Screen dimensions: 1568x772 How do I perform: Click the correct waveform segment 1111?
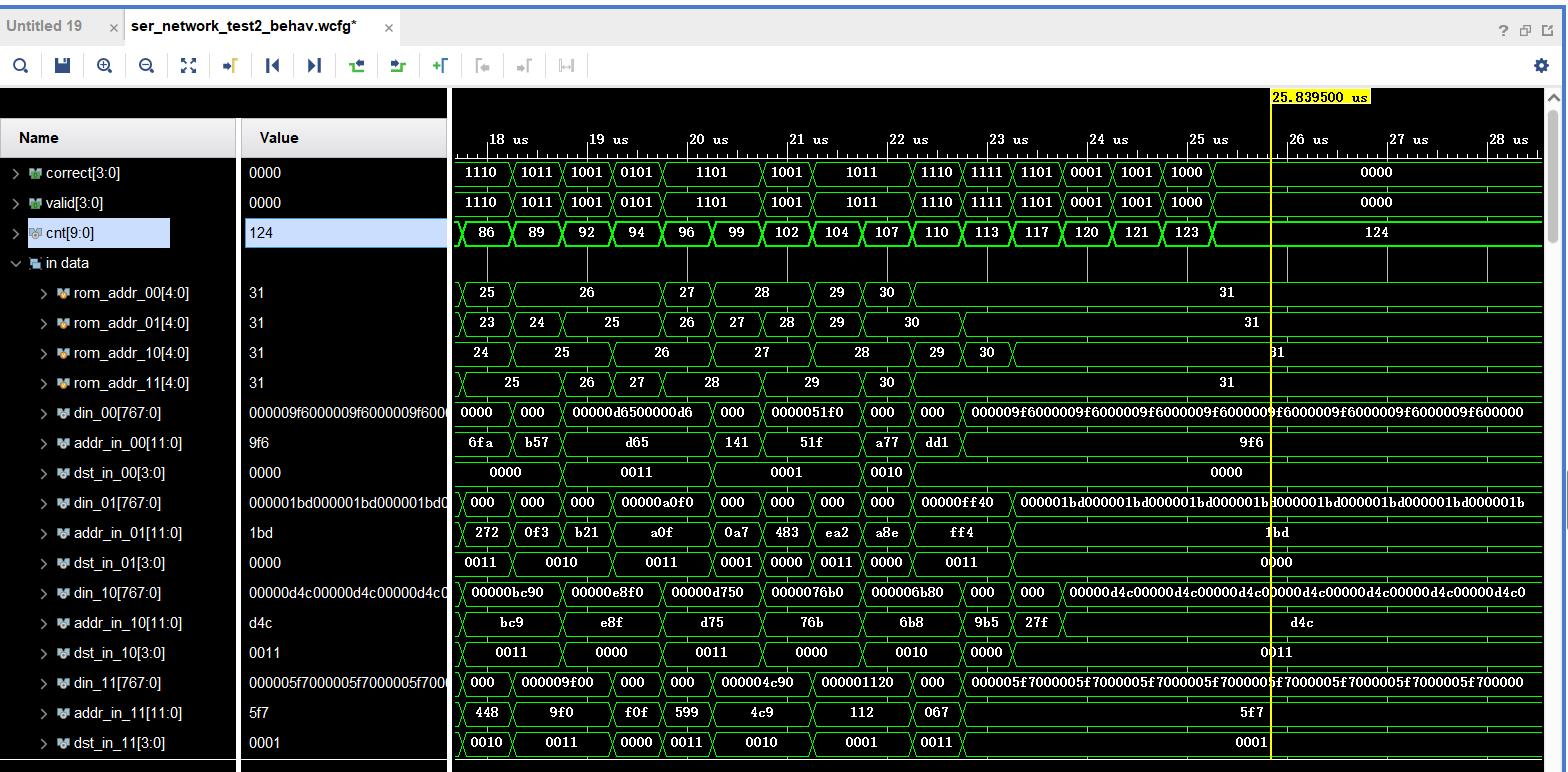tap(987, 172)
